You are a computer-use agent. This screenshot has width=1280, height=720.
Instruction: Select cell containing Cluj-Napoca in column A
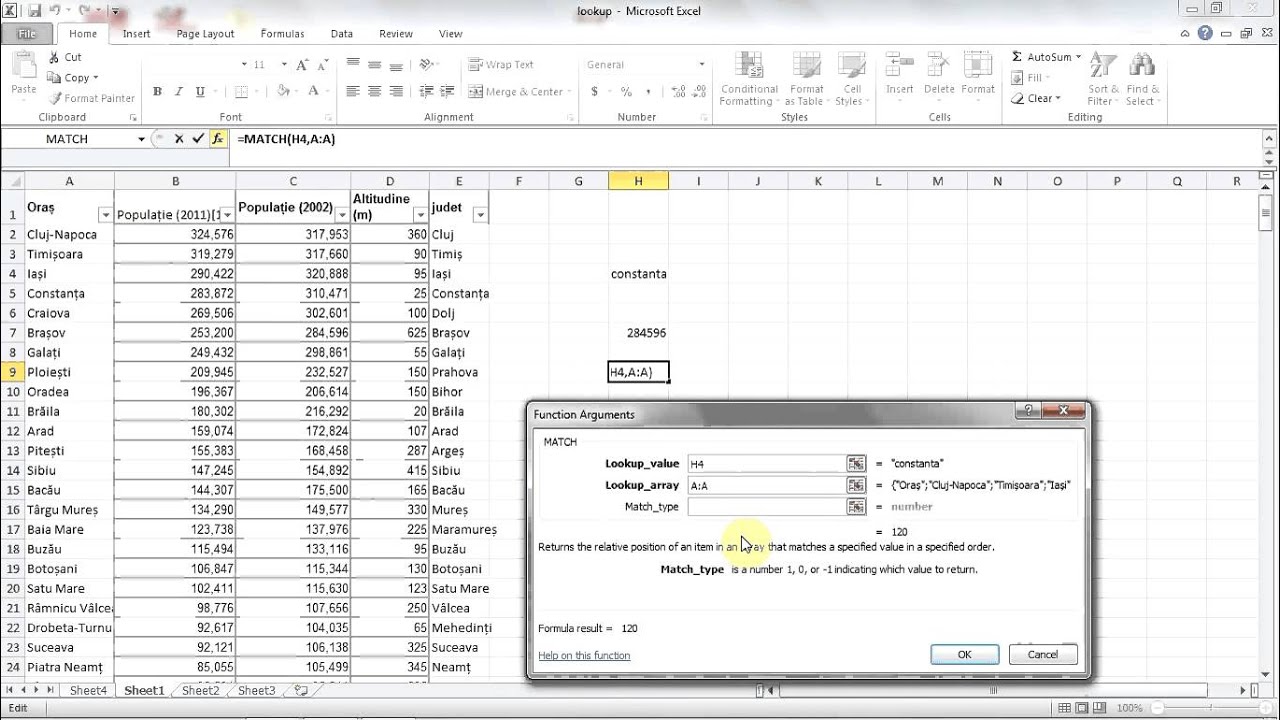pyautogui.click(x=69, y=234)
